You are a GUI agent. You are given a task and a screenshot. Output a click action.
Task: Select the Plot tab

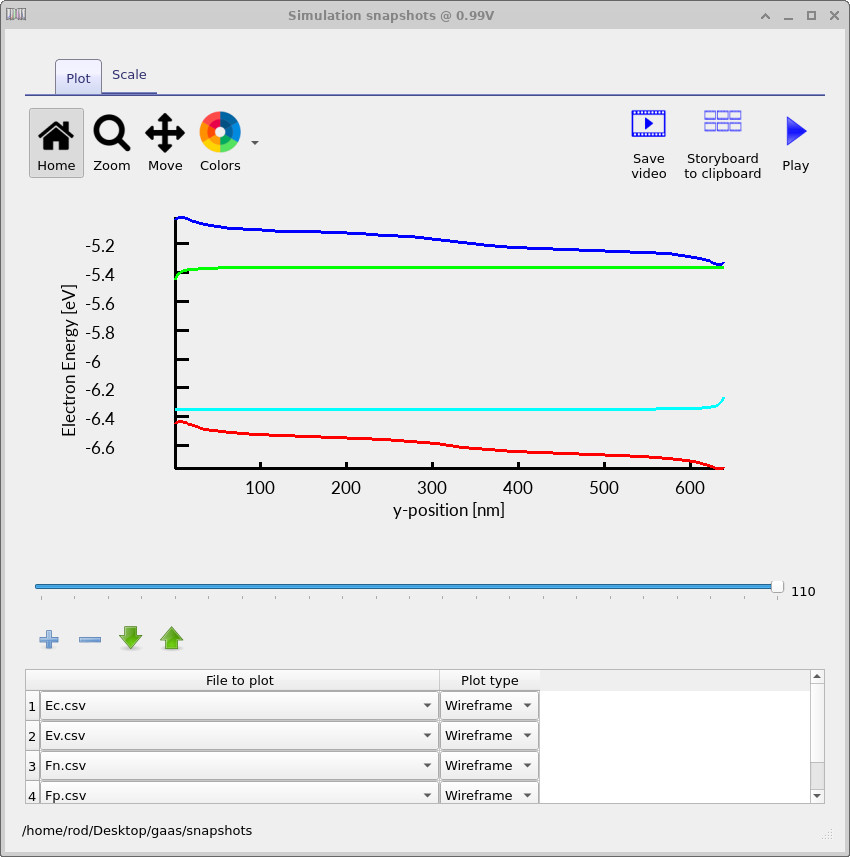click(x=78, y=78)
